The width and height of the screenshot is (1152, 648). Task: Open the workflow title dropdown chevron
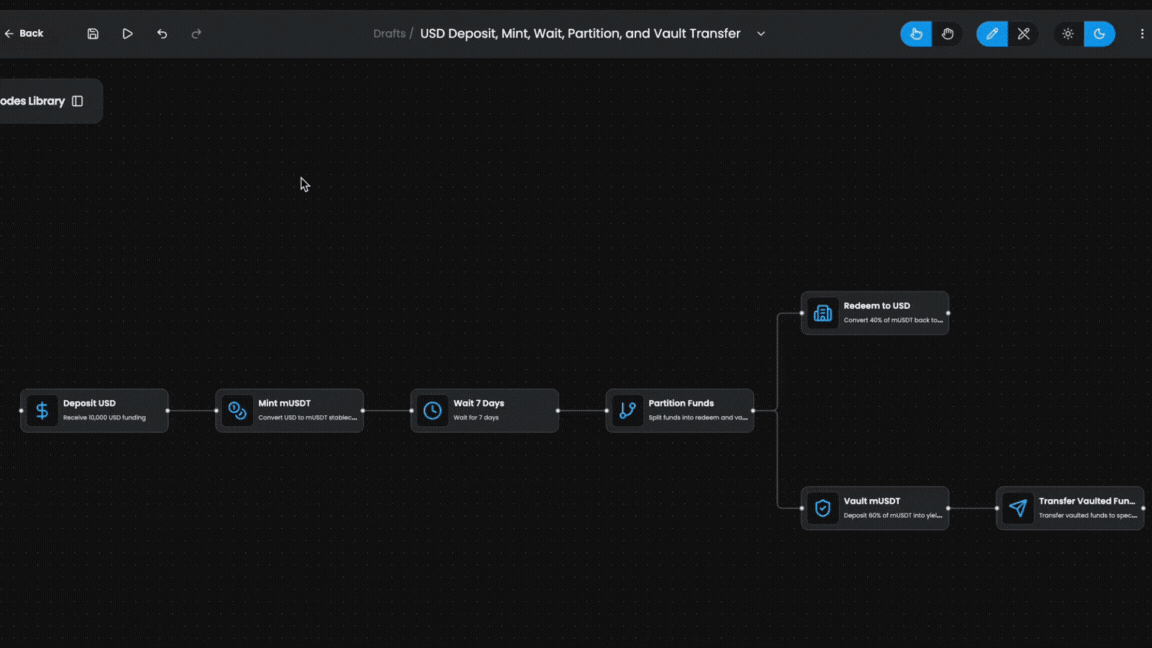coord(761,33)
